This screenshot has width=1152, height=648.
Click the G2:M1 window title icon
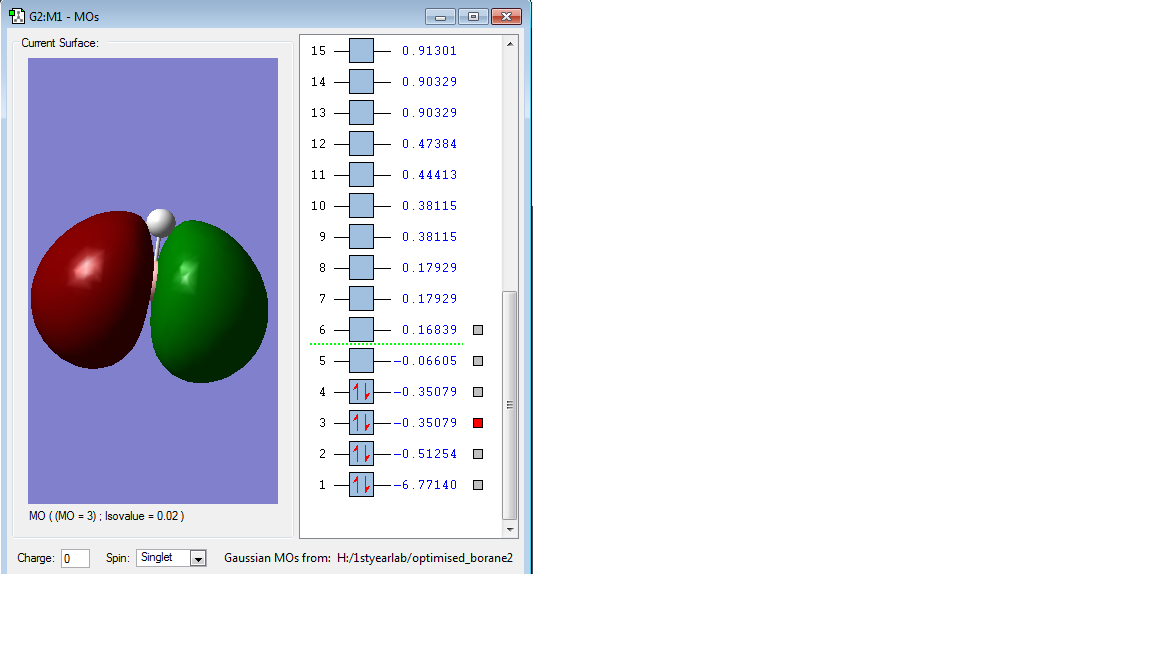[x=17, y=15]
